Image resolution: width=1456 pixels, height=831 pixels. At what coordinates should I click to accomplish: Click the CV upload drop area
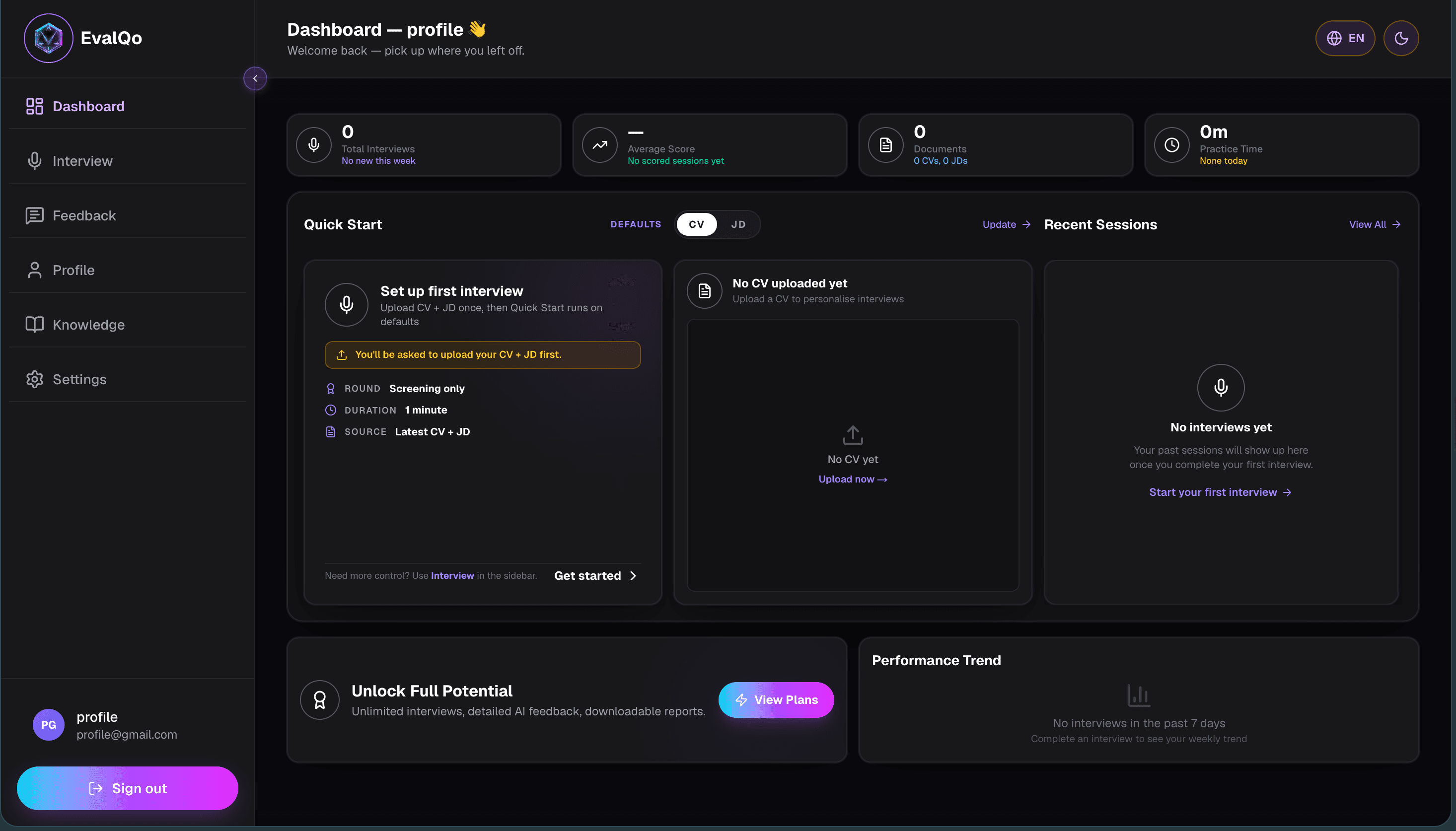[853, 455]
